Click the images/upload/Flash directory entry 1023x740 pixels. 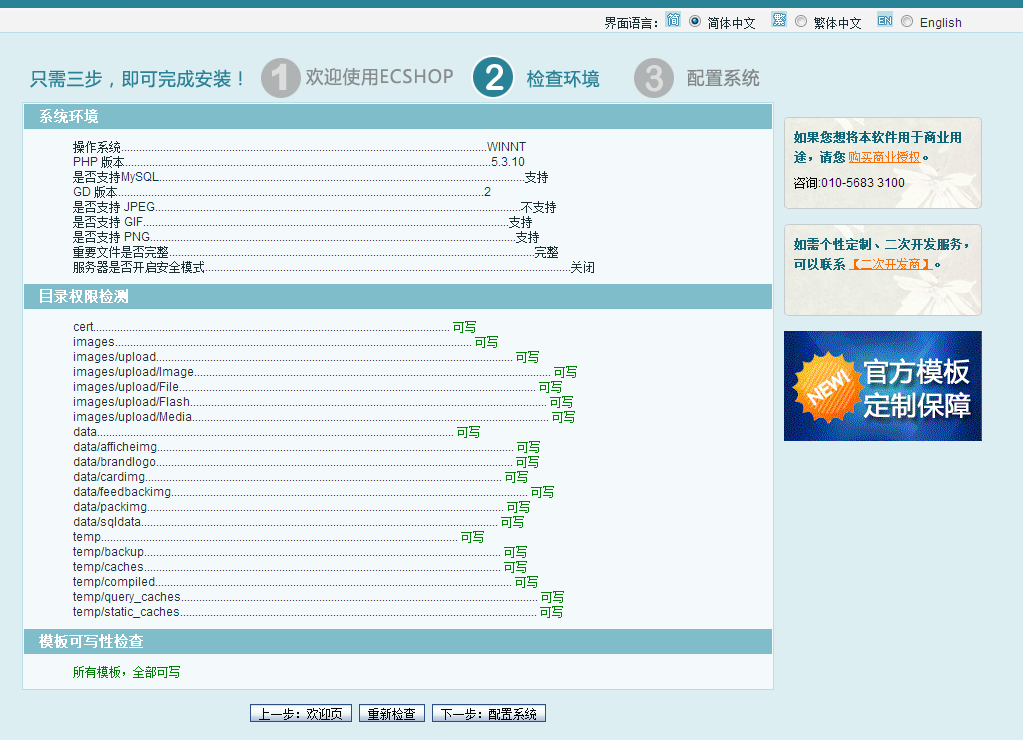point(131,402)
